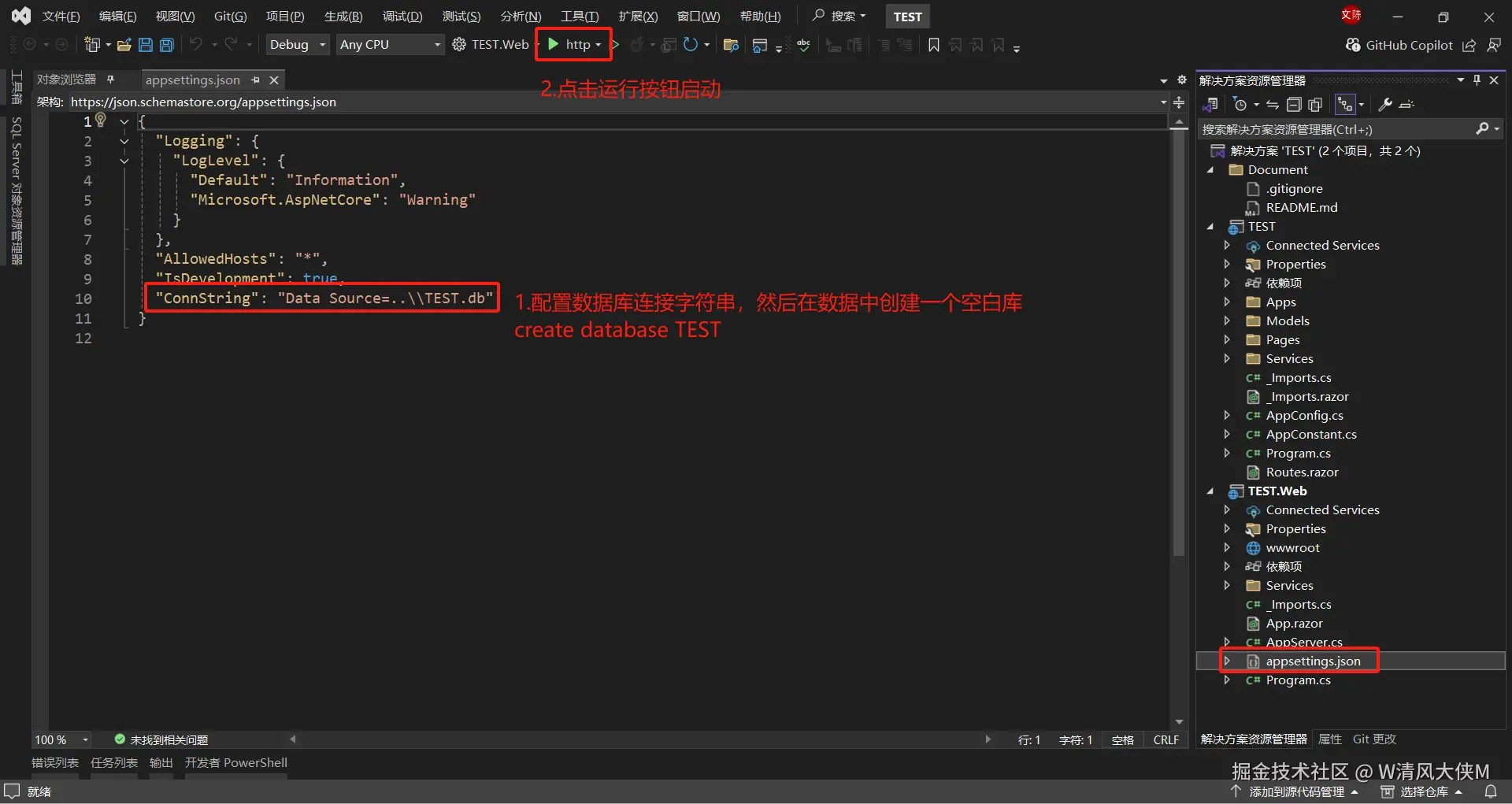Click the Preview Selected Items icon
Viewport: 1512px width, 804px height.
pyautogui.click(x=1407, y=105)
